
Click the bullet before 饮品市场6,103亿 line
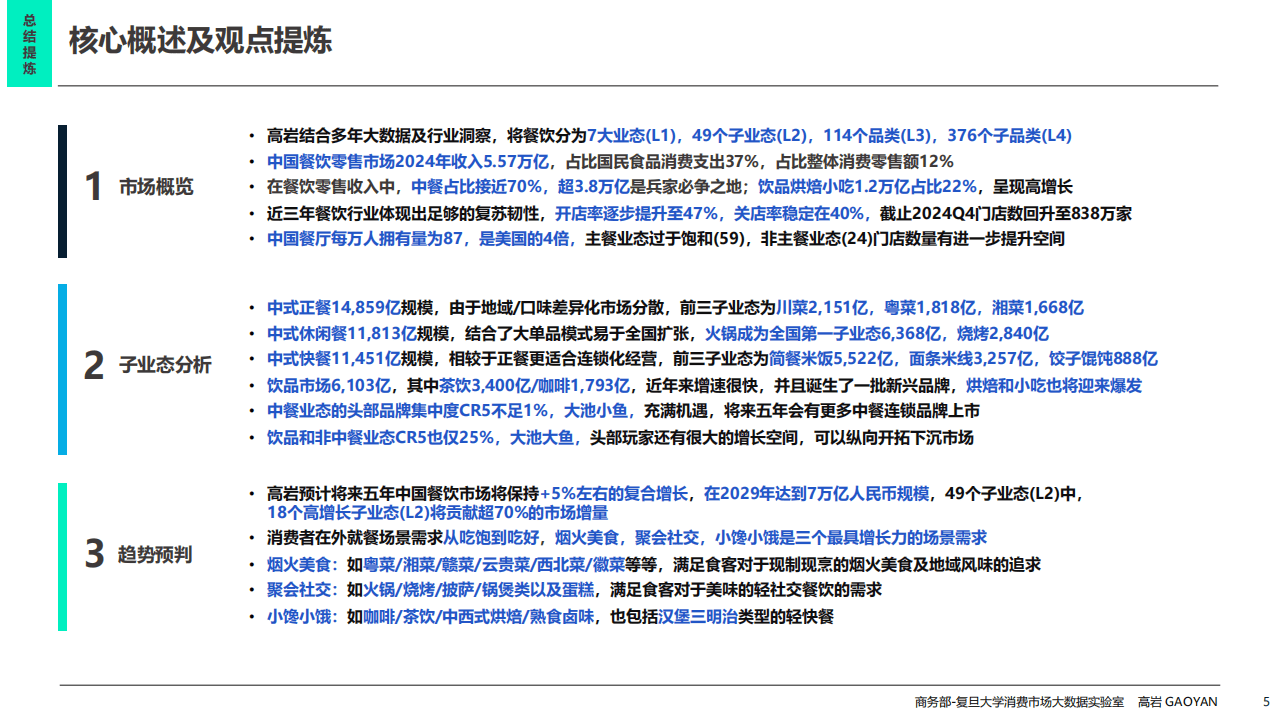(x=250, y=385)
